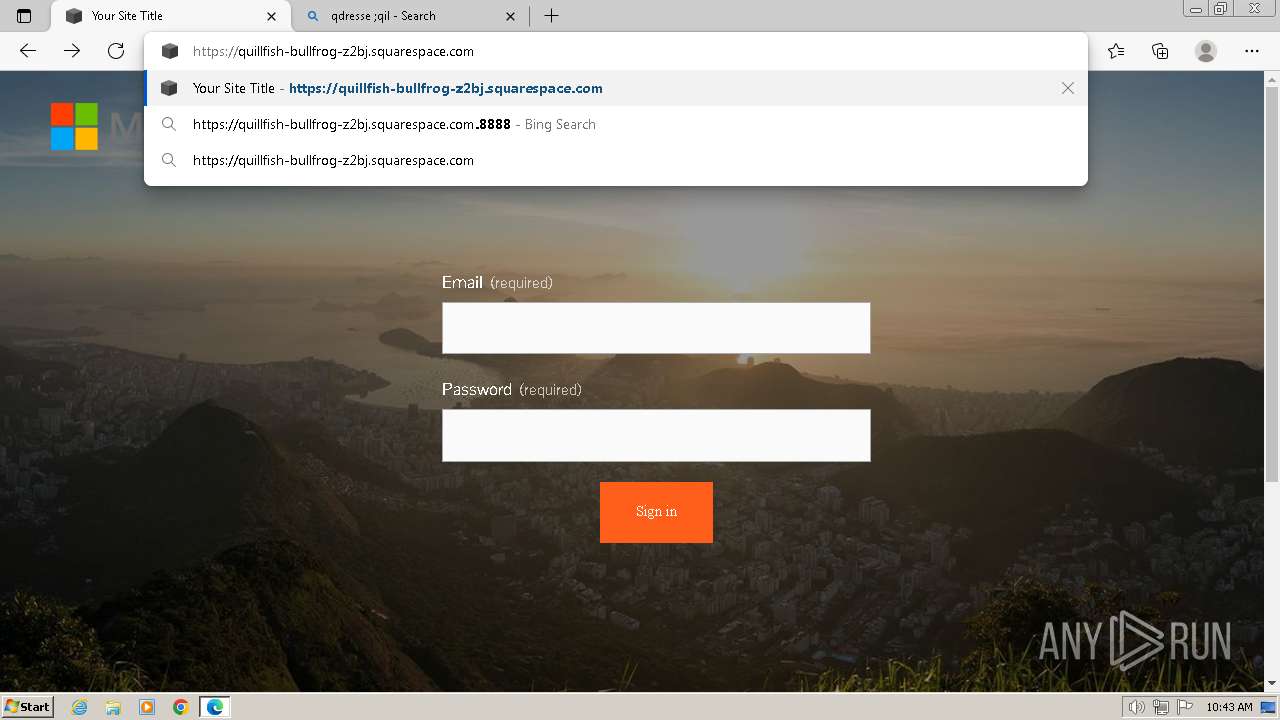Close the 'Your Site Title' tab
The height and width of the screenshot is (720, 1280).
pos(272,16)
